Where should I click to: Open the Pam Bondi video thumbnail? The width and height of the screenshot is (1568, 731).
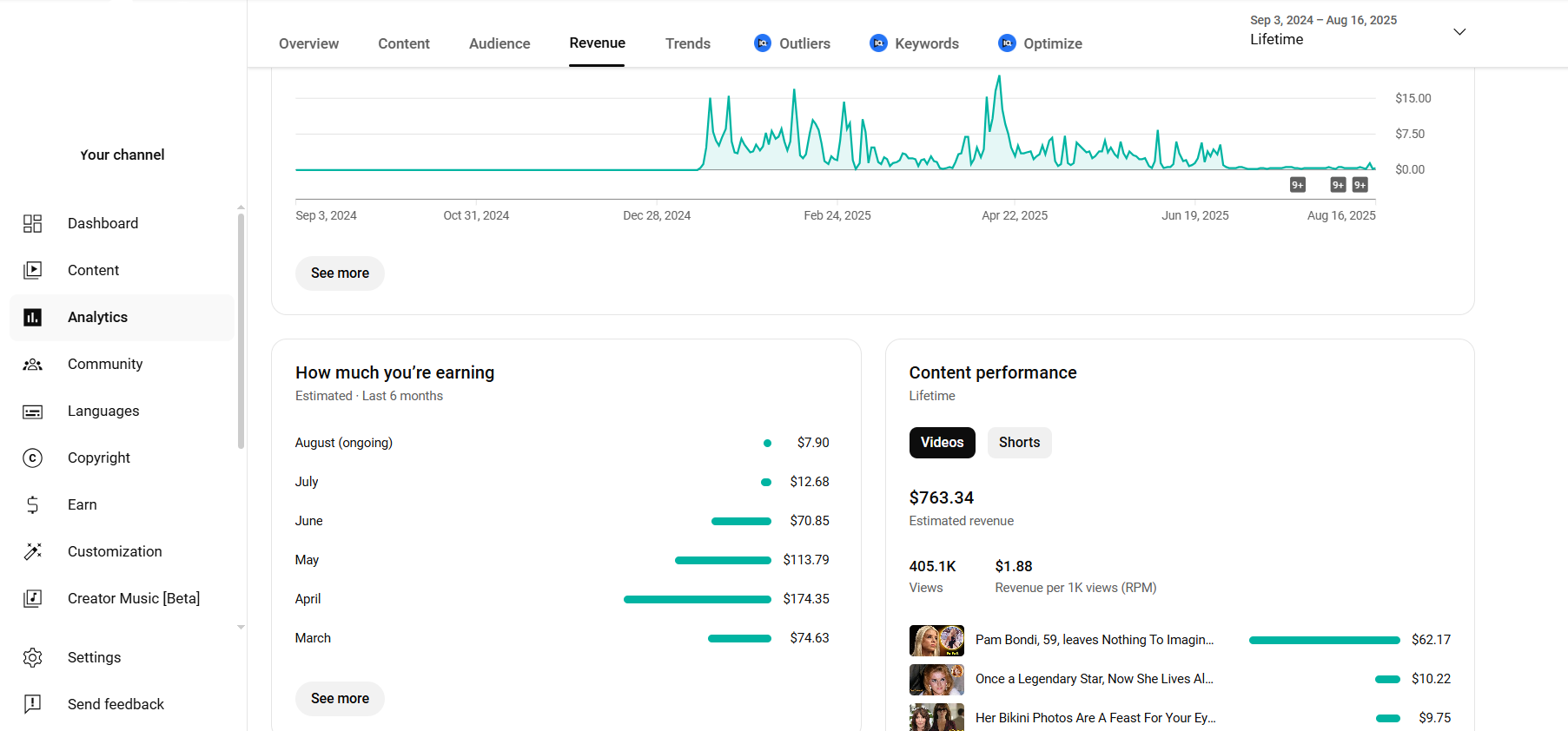[936, 641]
